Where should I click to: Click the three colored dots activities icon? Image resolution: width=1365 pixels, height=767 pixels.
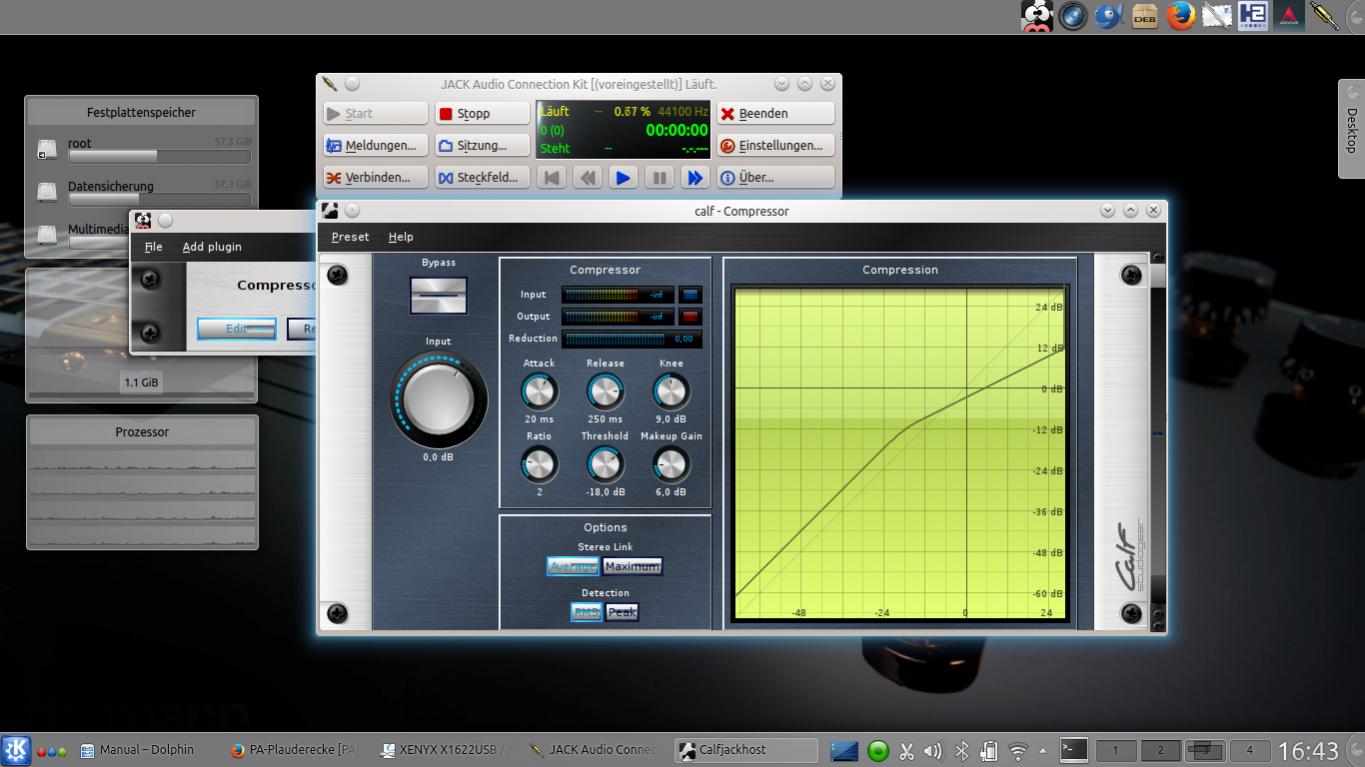tap(52, 751)
